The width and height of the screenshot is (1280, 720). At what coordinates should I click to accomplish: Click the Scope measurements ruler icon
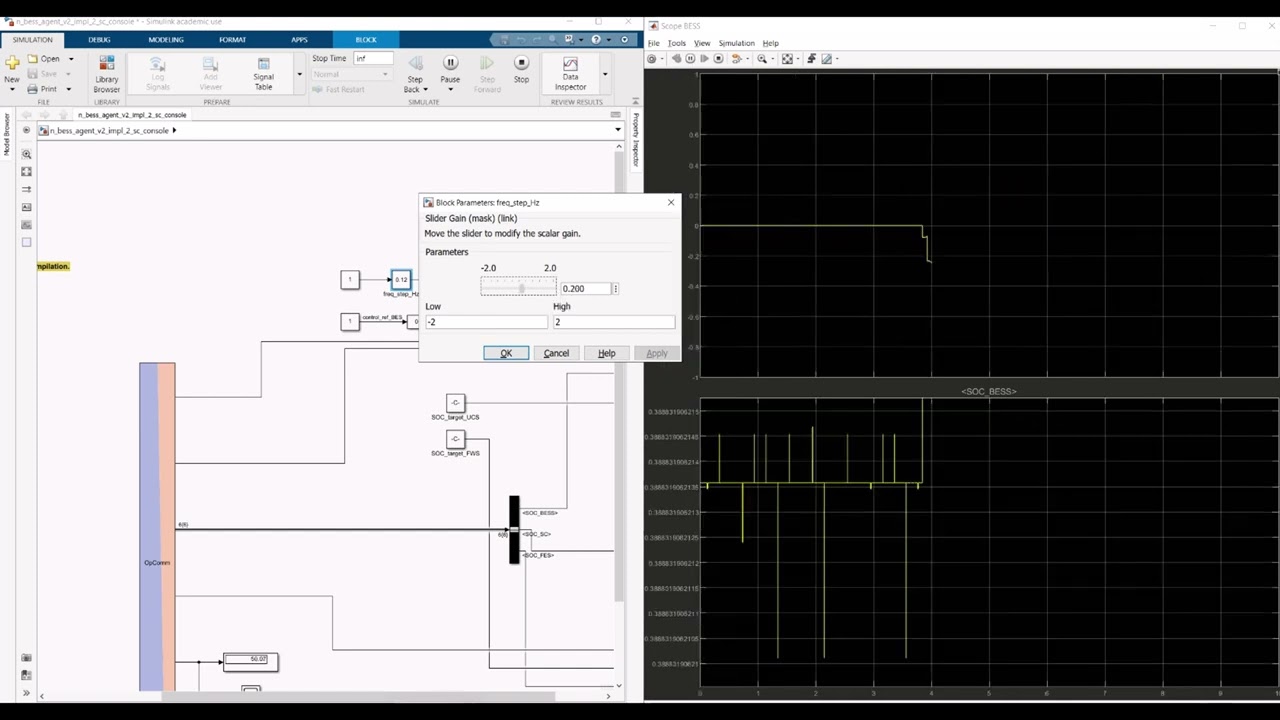(826, 59)
